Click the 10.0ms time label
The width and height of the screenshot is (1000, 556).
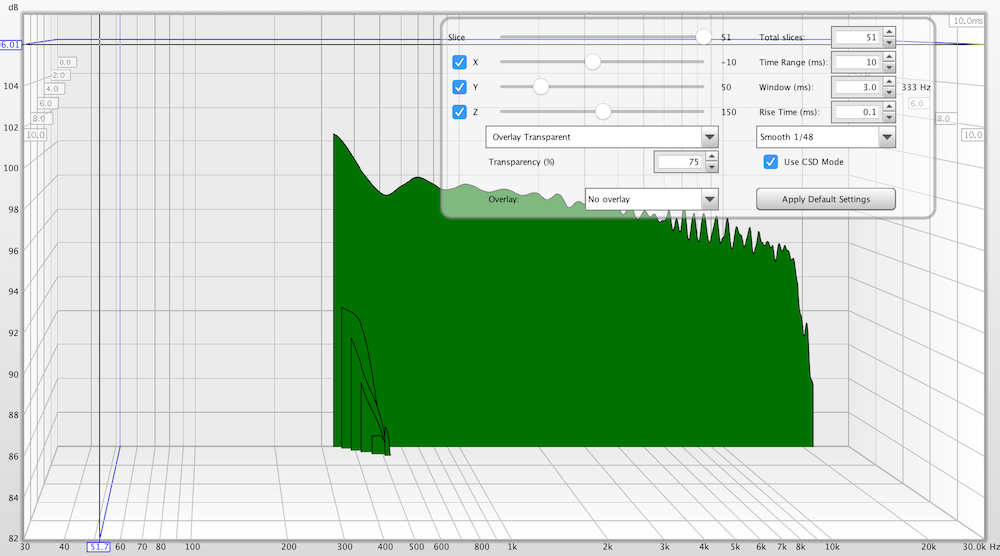[x=967, y=21]
